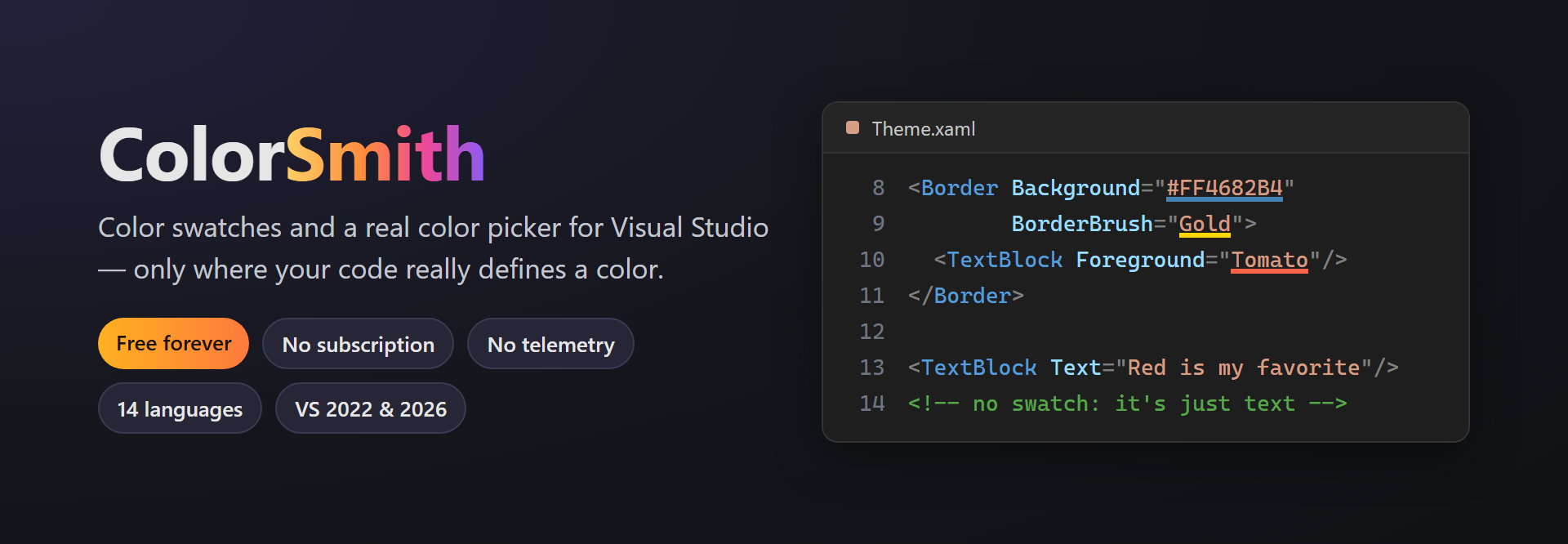Click the closing Border tag
Screen dimensions: 1568x544
click(965, 296)
